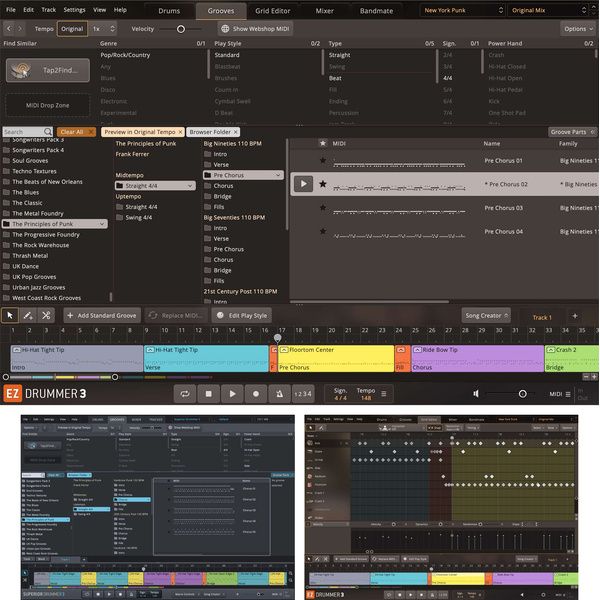This screenshot has width=600, height=600.
Task: Open the tempo signature menu icon
Action: coord(384,393)
